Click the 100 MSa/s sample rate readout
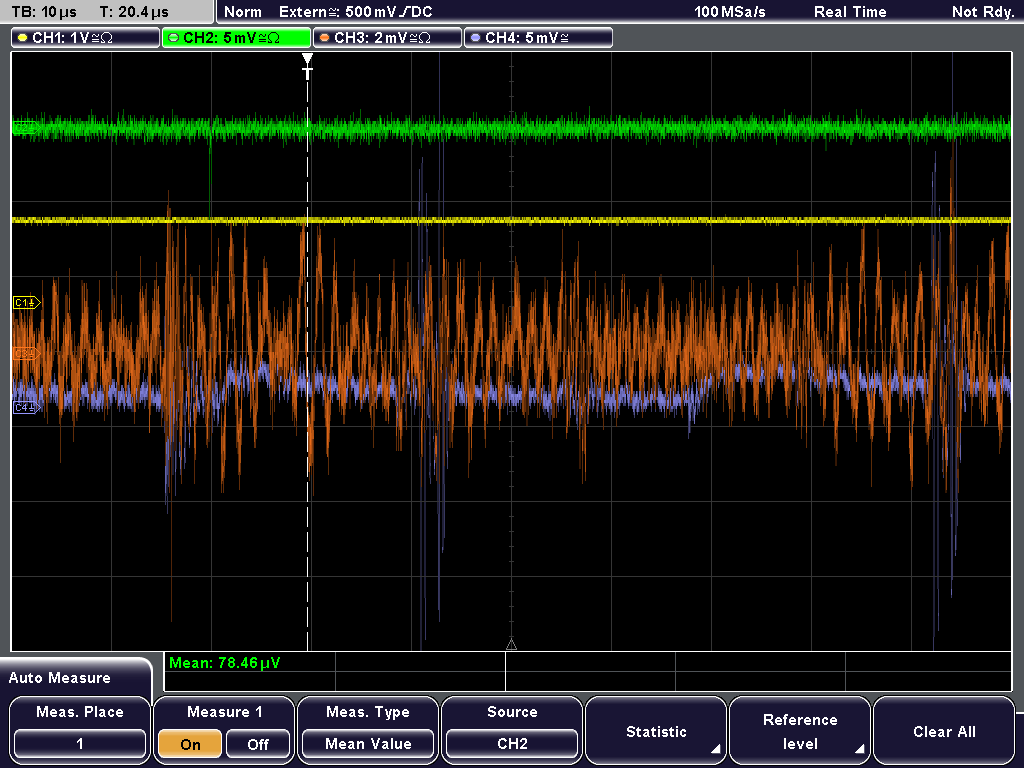The width and height of the screenshot is (1024, 768). click(x=729, y=12)
